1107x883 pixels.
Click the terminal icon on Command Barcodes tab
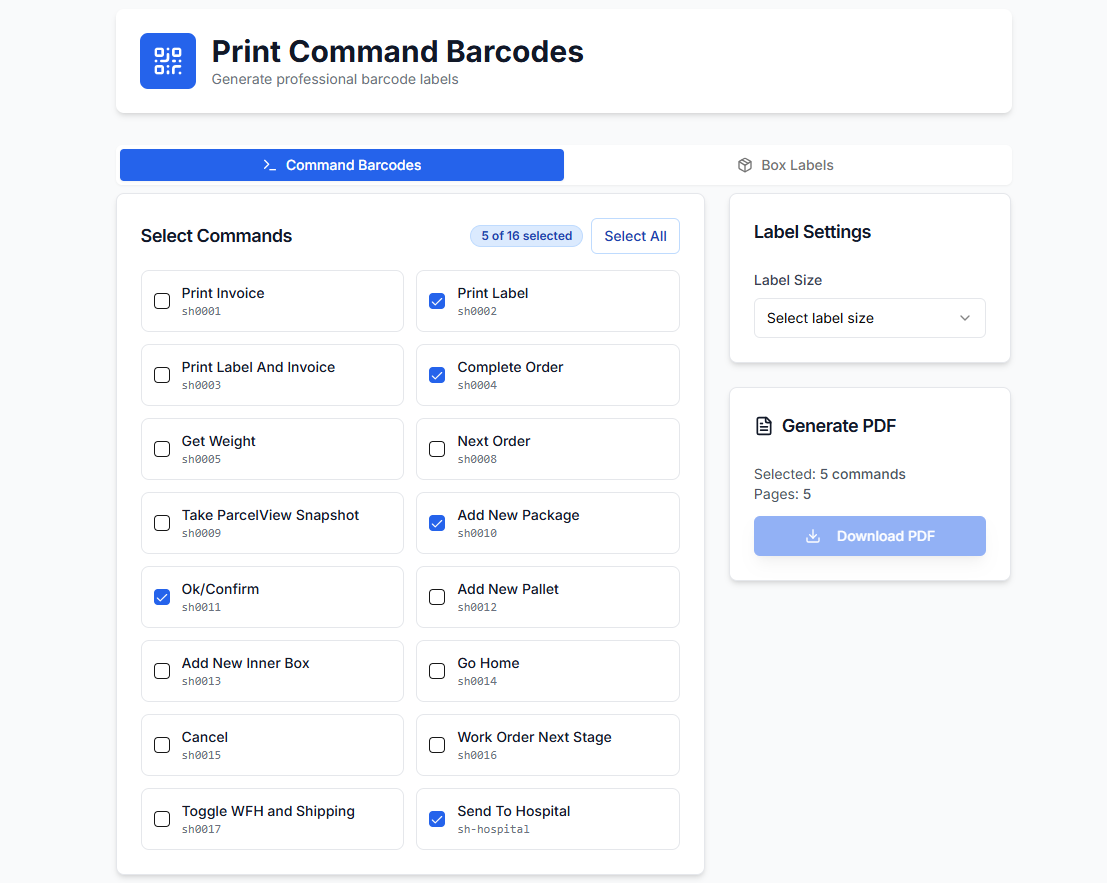(270, 165)
